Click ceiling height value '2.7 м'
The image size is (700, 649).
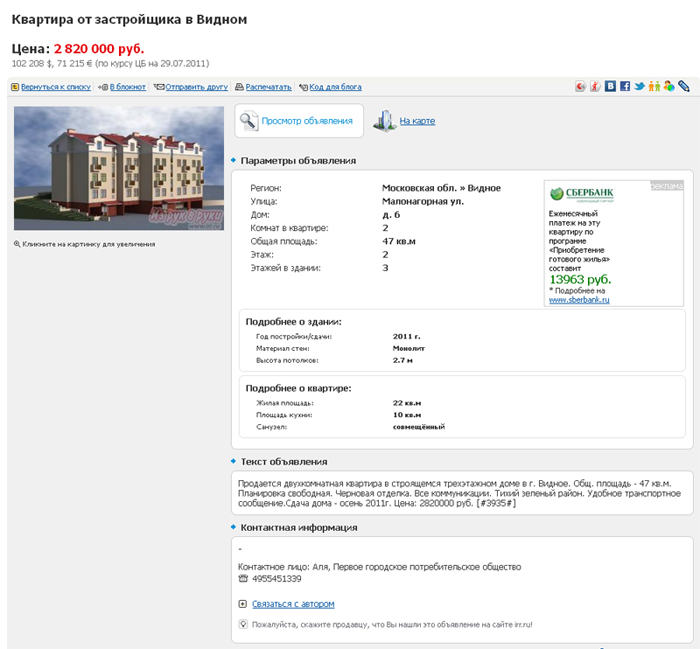pos(403,360)
